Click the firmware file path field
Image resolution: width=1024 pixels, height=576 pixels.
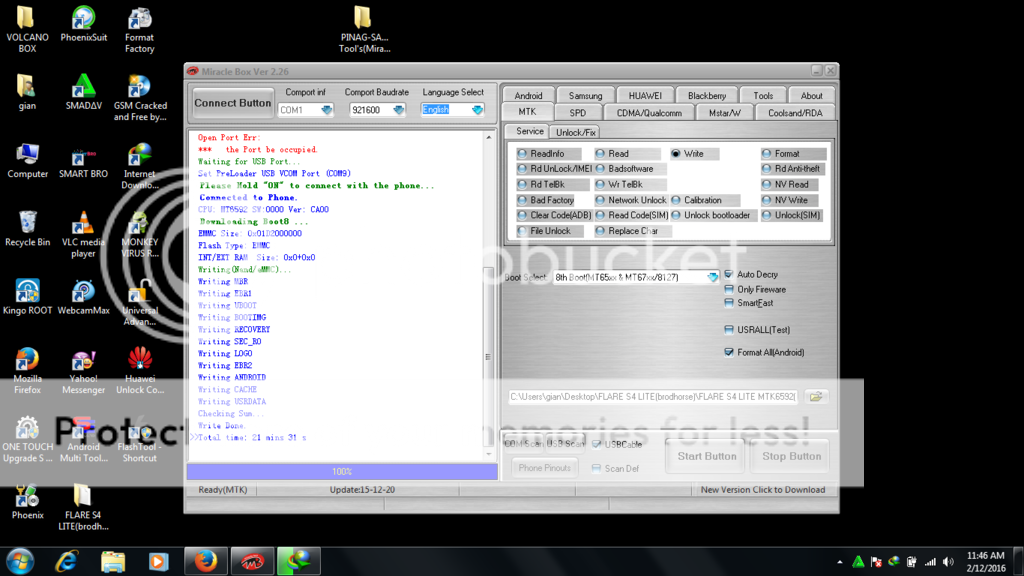(x=653, y=397)
